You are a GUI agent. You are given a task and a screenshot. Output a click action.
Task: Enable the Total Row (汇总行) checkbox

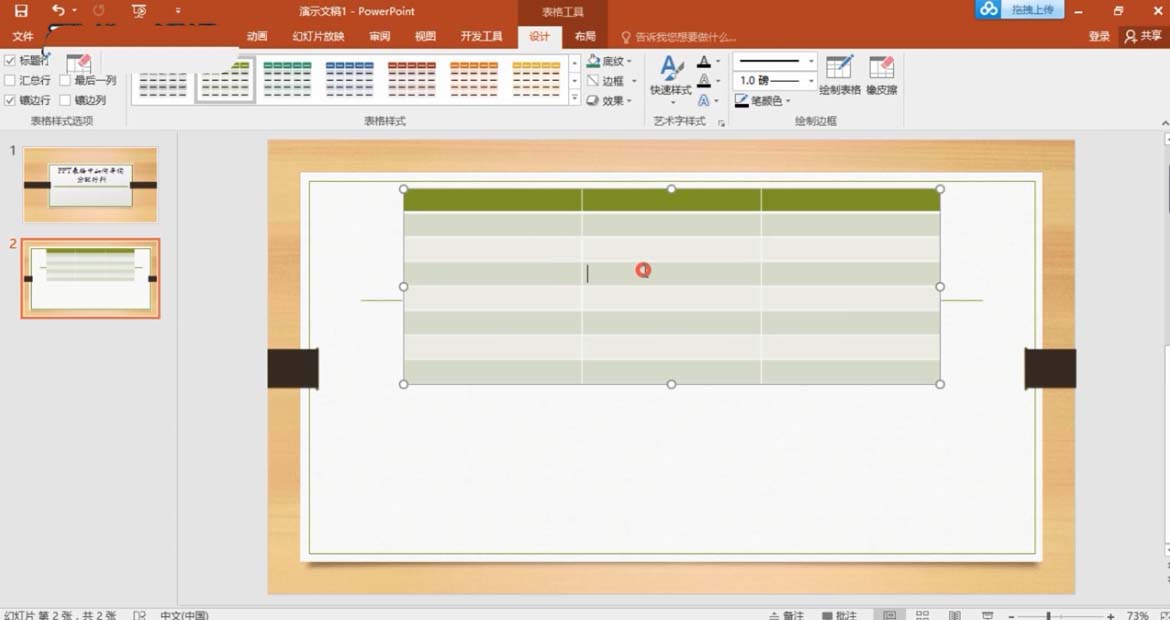(10, 80)
